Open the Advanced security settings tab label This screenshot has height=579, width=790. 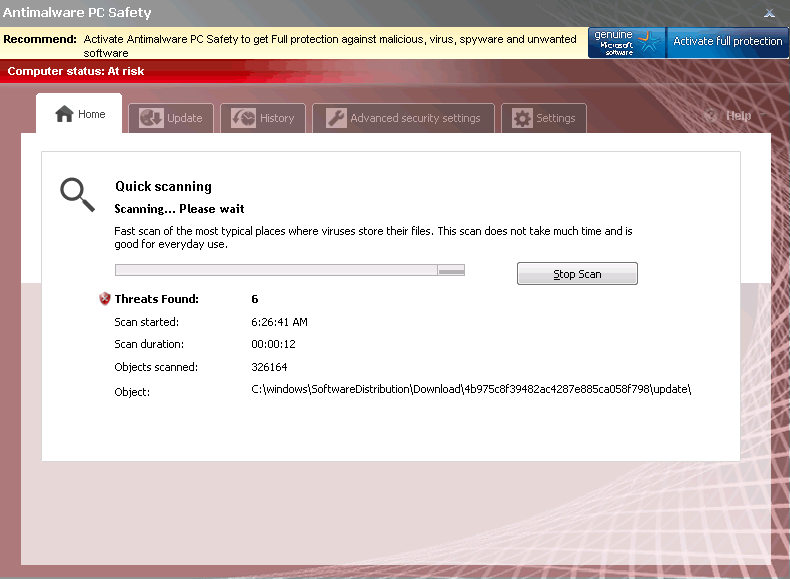[415, 118]
